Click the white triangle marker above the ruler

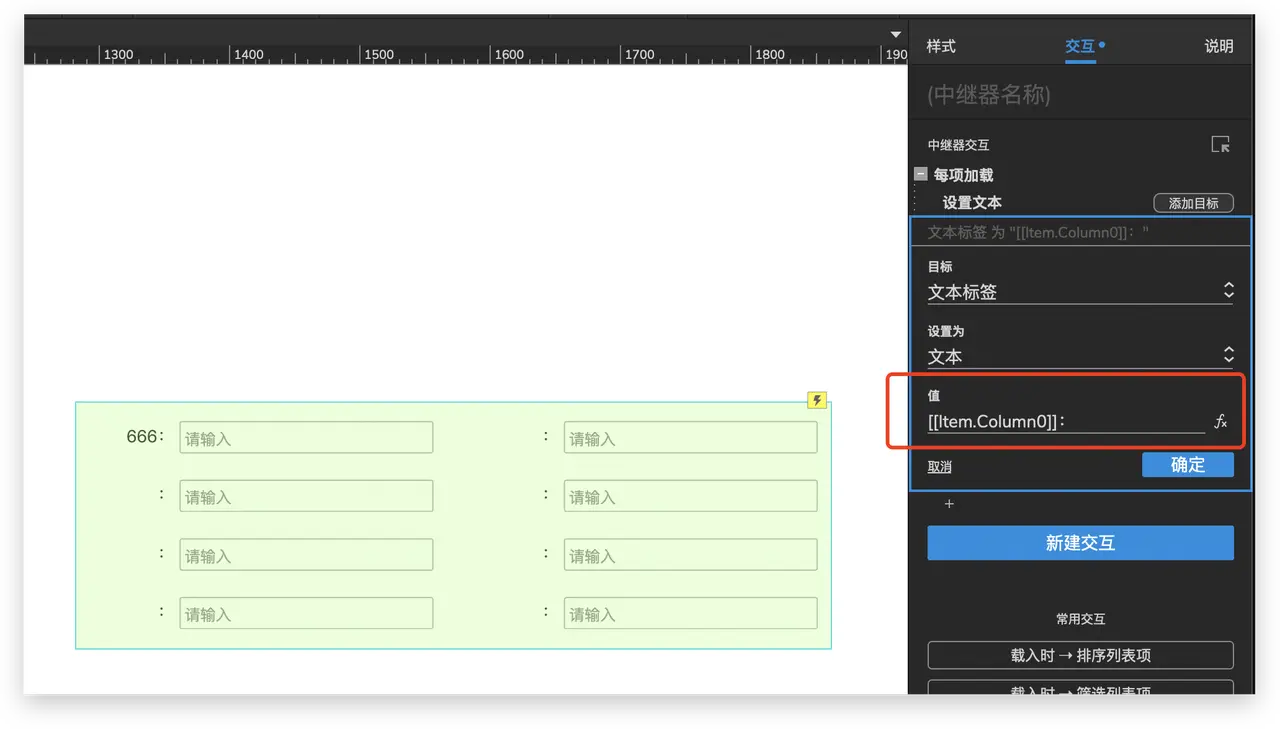(x=896, y=35)
